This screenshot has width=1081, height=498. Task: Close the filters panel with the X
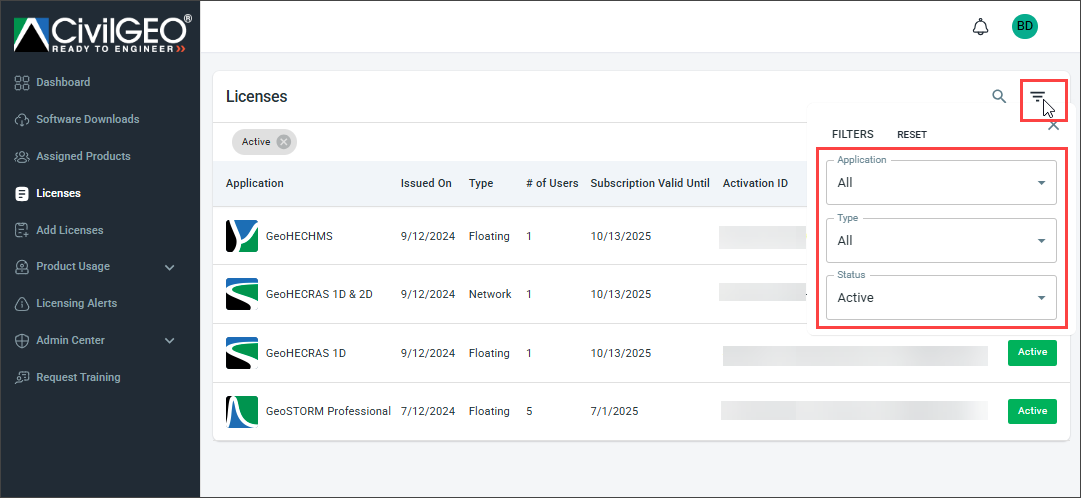pos(1053,126)
